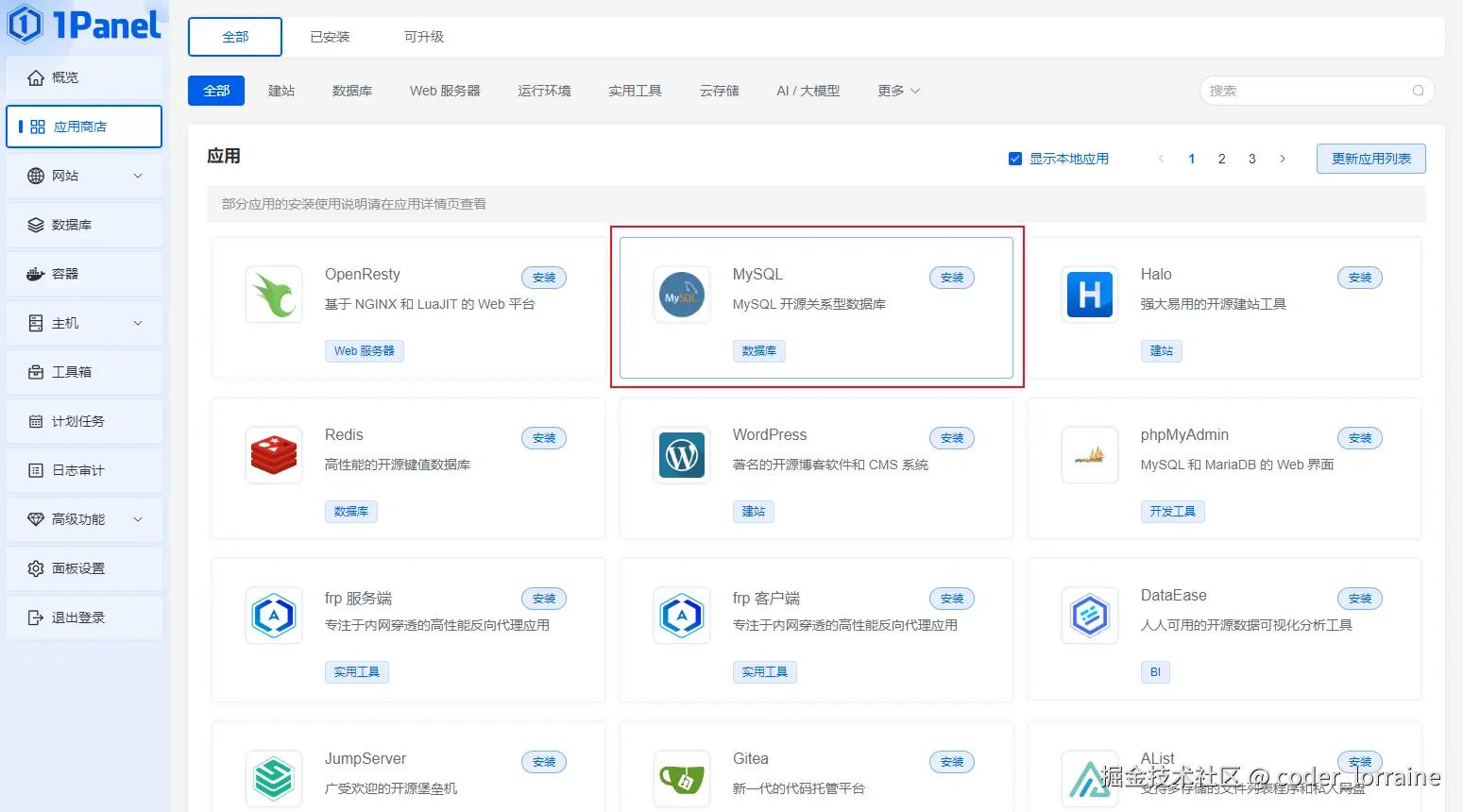The width and height of the screenshot is (1463, 812).
Task: Filter by 数据库 category tab
Action: 352,91
